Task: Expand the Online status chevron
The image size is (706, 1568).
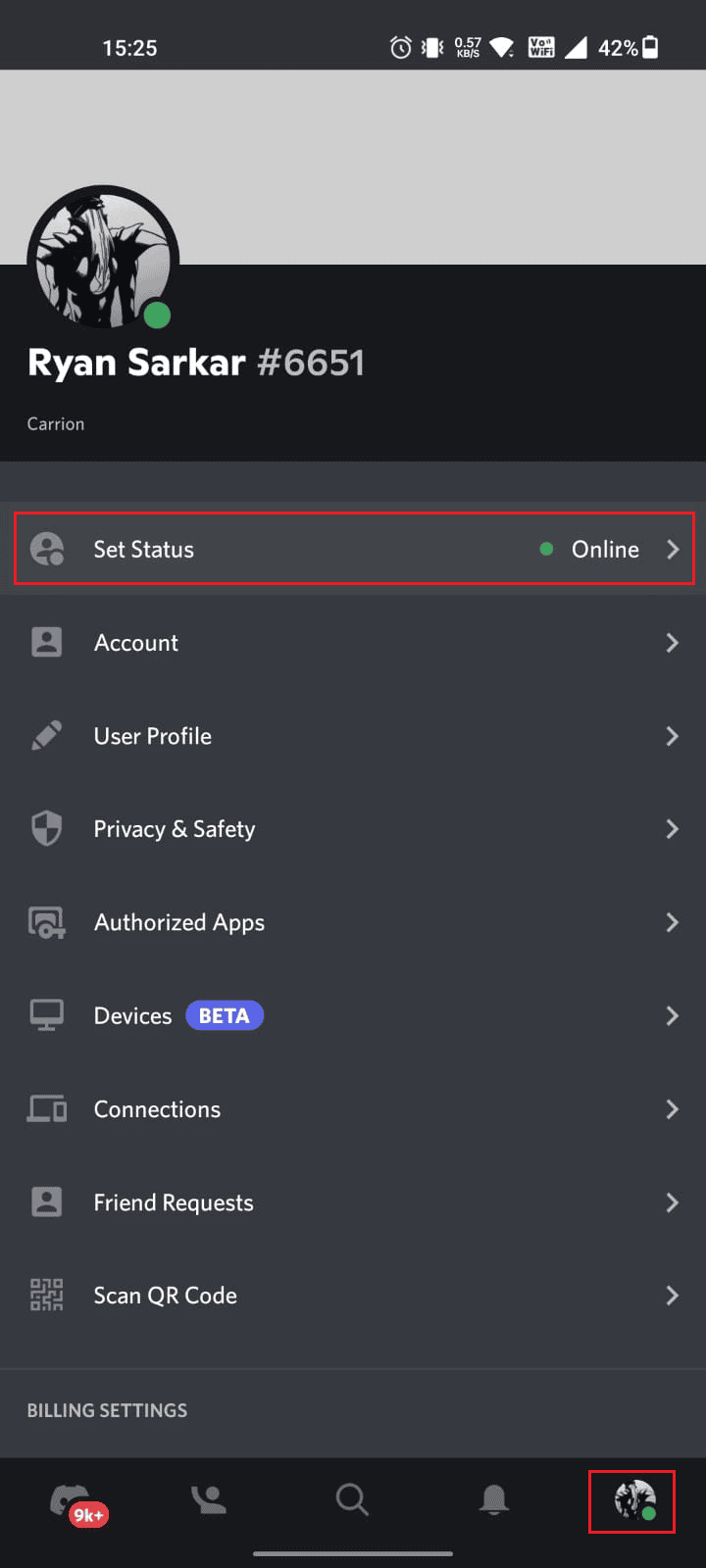Action: pos(673,549)
